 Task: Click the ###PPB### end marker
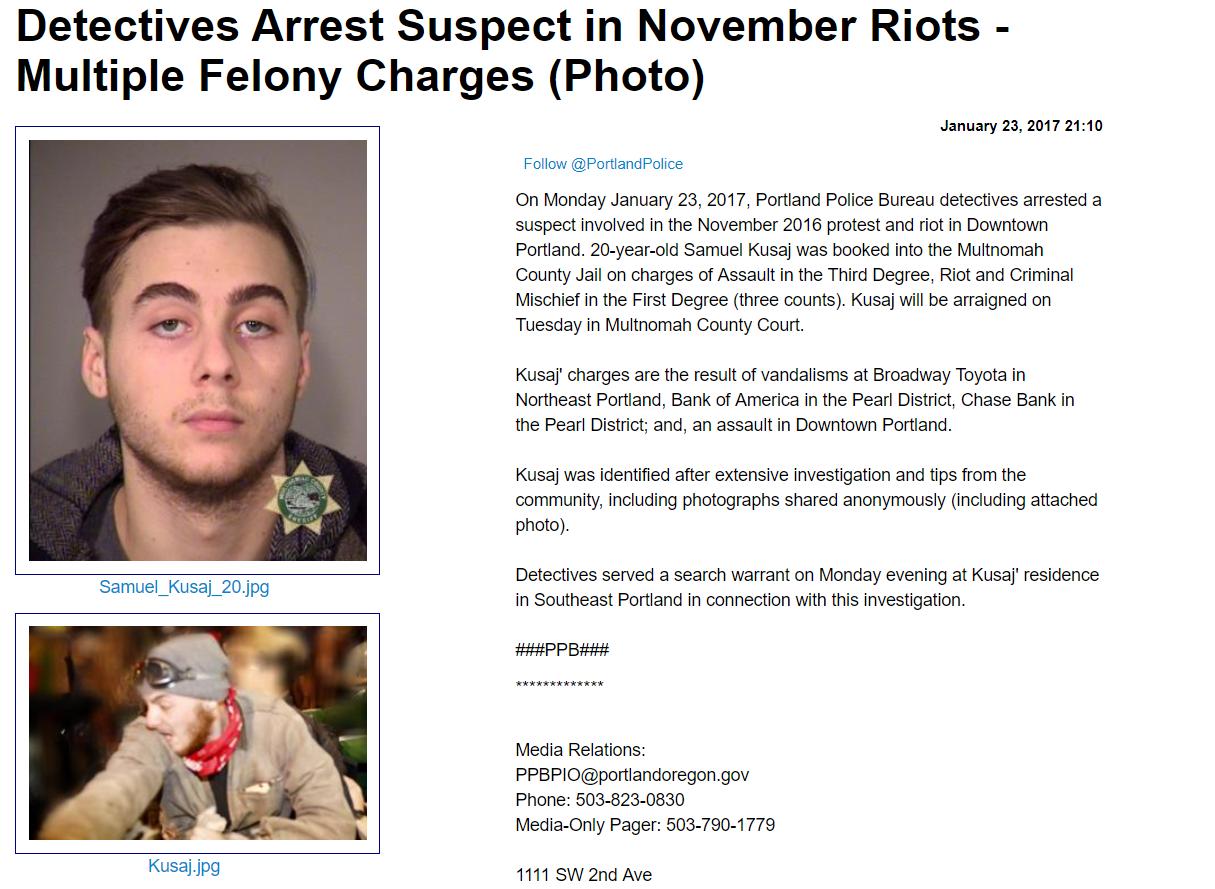tap(562, 650)
